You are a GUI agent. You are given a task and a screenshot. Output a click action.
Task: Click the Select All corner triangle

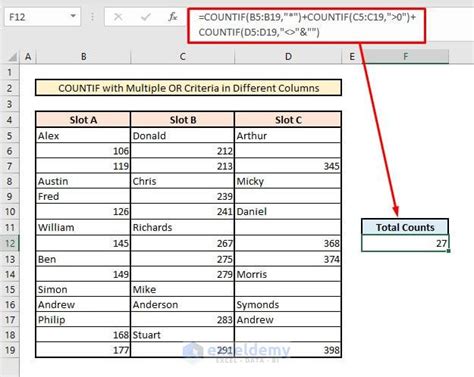[12, 57]
